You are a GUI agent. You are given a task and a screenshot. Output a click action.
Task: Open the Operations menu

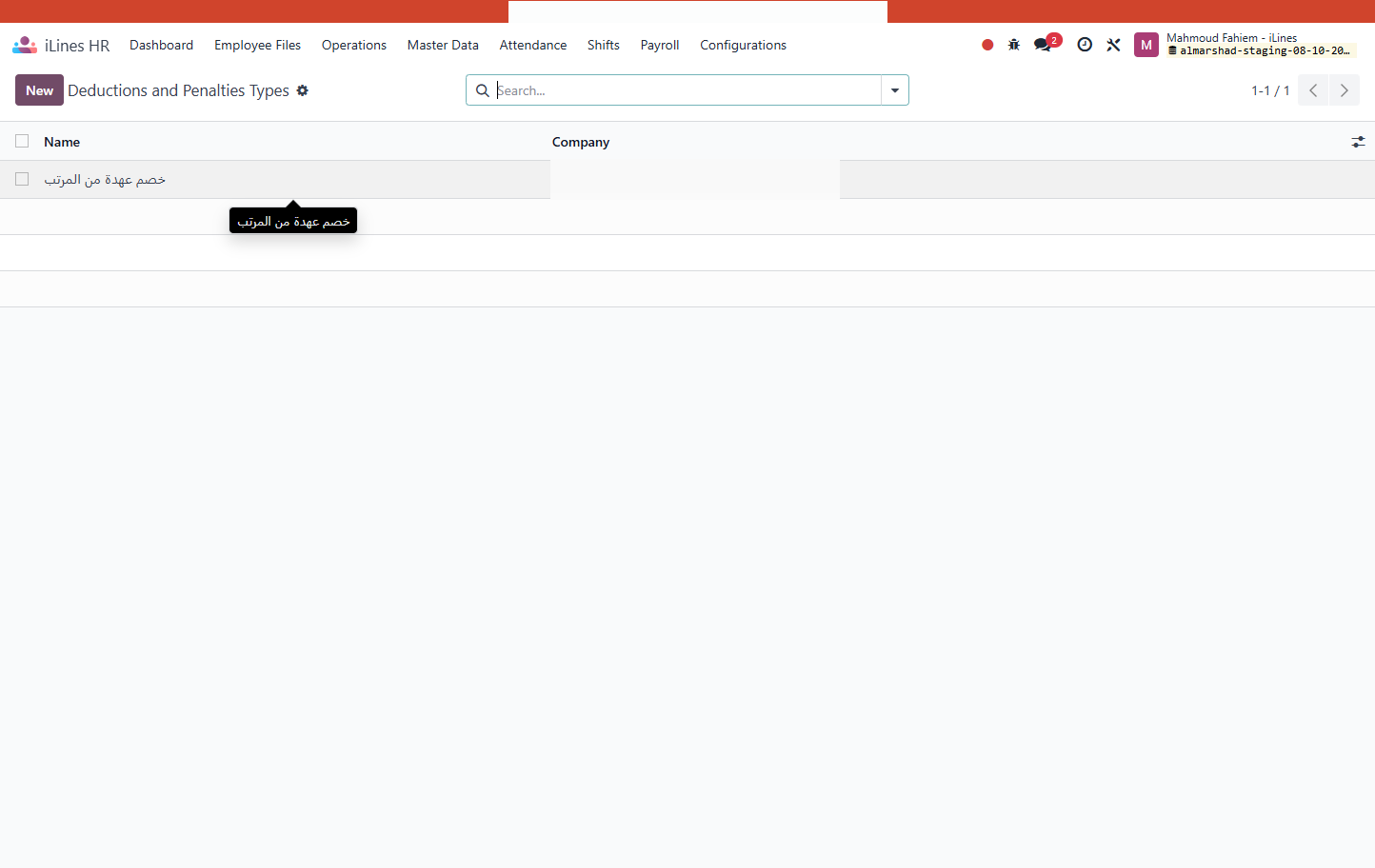click(x=354, y=45)
